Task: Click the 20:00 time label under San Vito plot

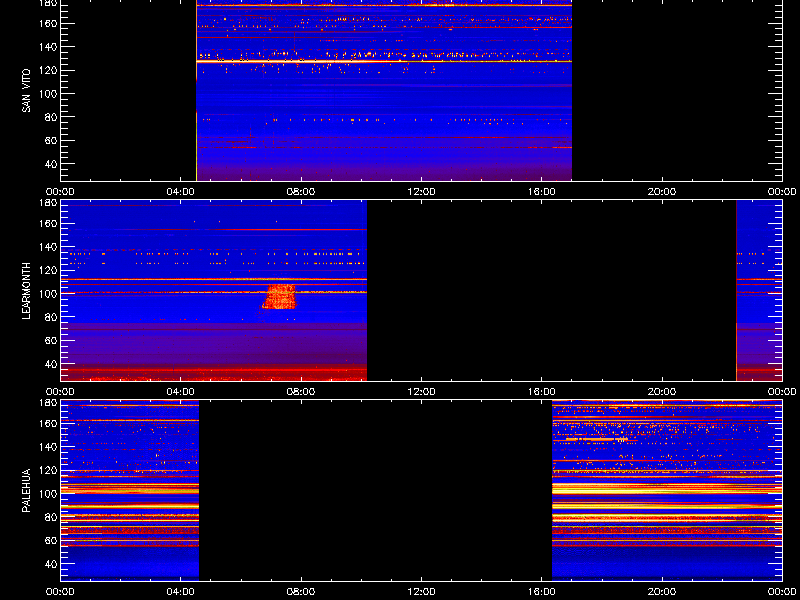Action: pyautogui.click(x=662, y=192)
